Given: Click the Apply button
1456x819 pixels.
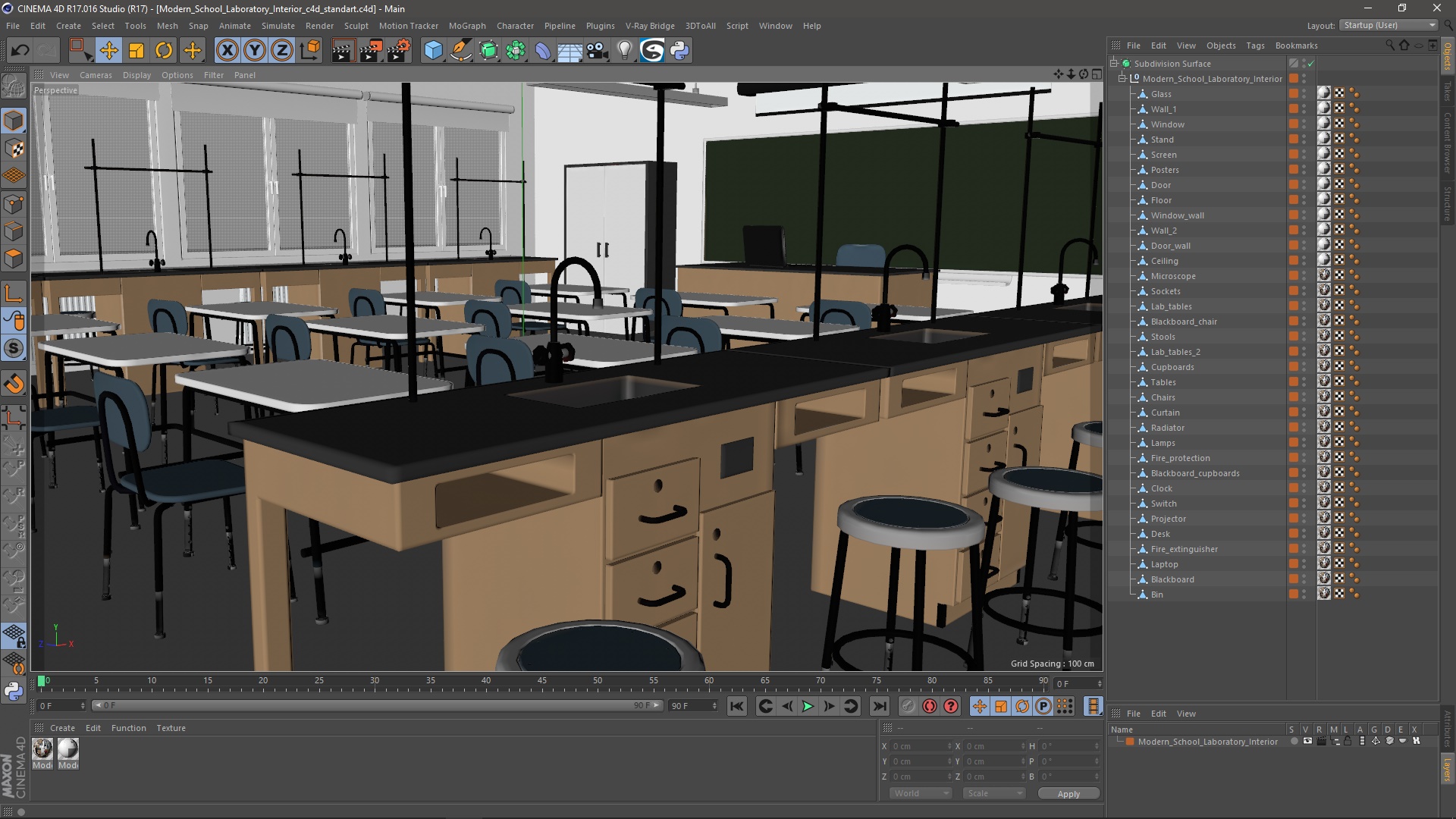Looking at the screenshot, I should pos(1068,794).
